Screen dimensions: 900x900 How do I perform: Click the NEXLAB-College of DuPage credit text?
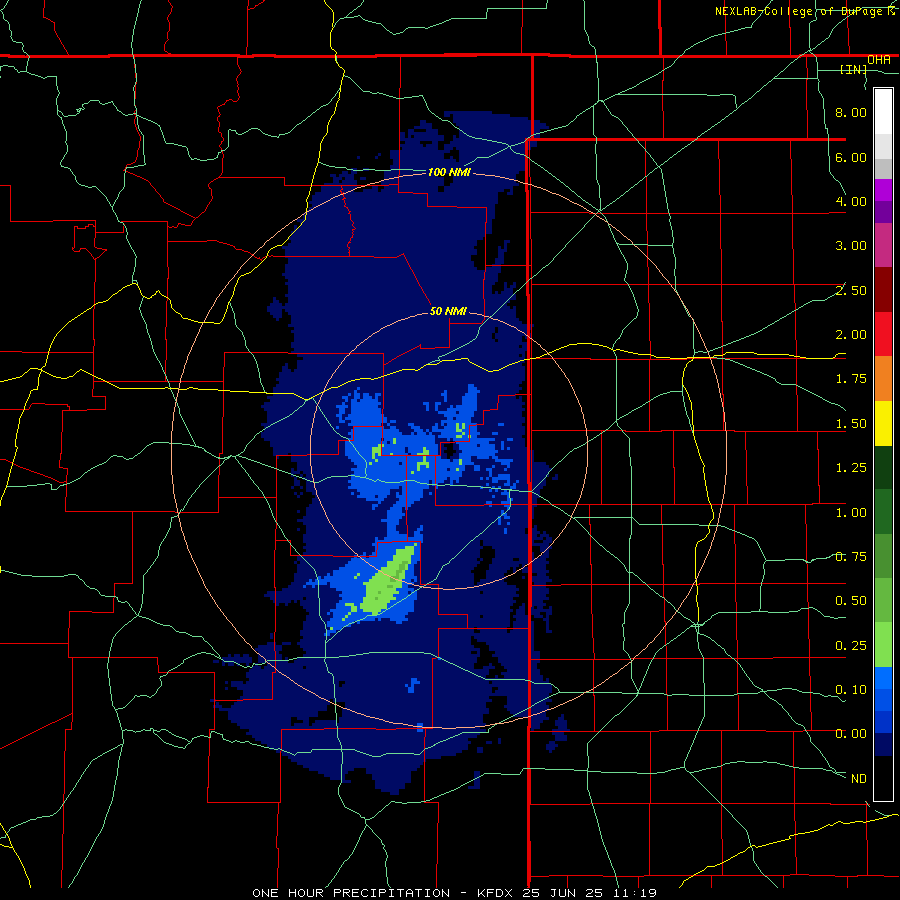pos(806,11)
